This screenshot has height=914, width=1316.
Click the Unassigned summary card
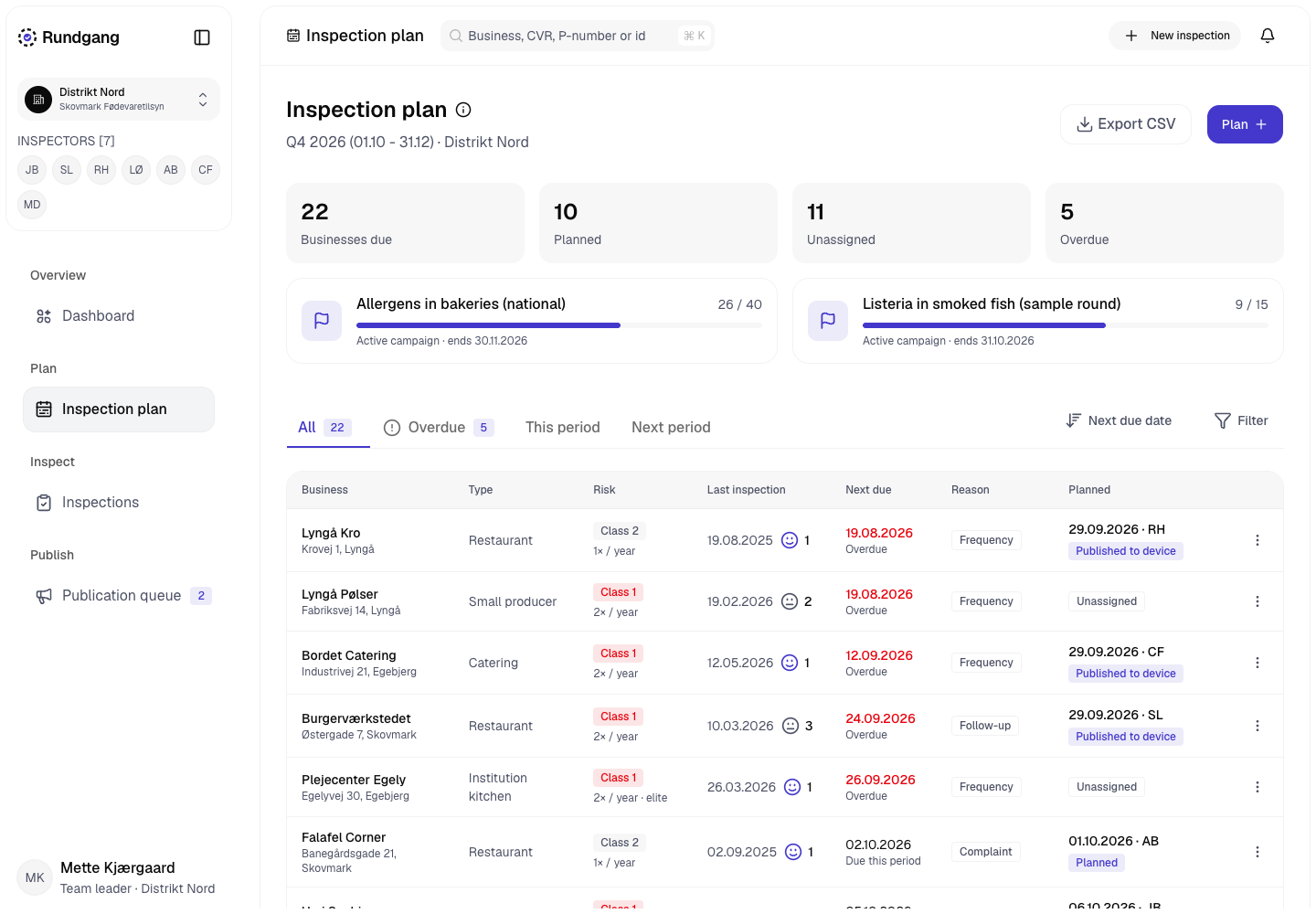(911, 223)
